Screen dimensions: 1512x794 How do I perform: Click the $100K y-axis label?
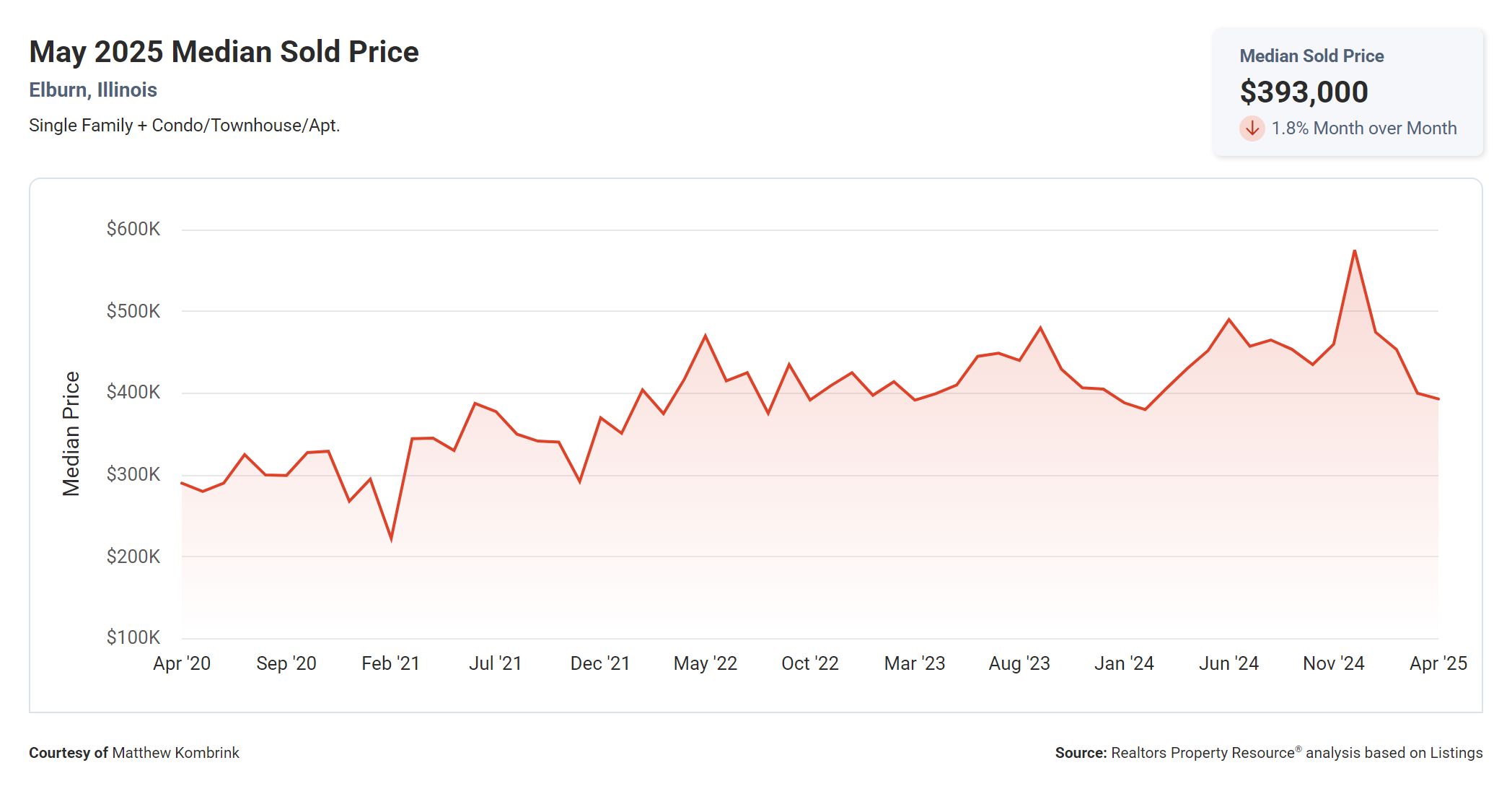(133, 637)
